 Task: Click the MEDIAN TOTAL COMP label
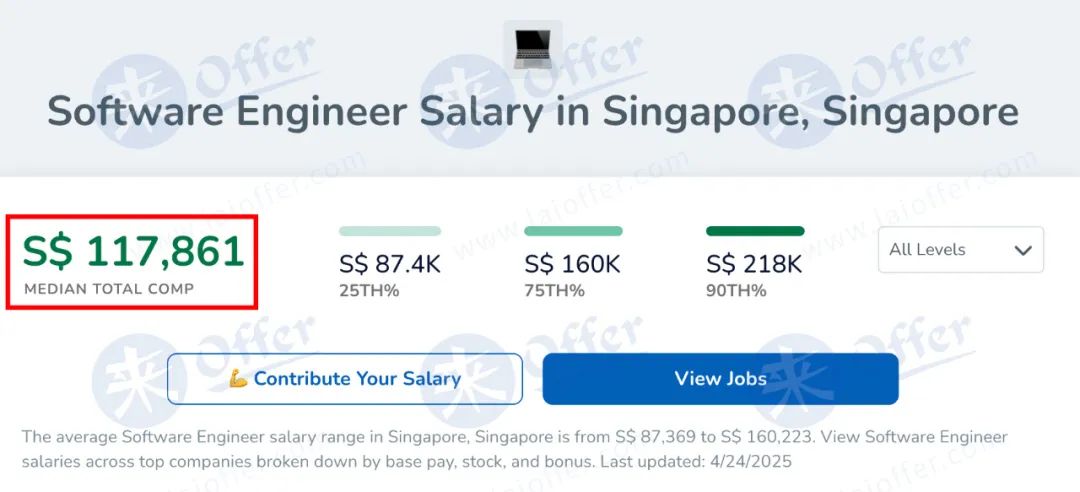coord(109,289)
